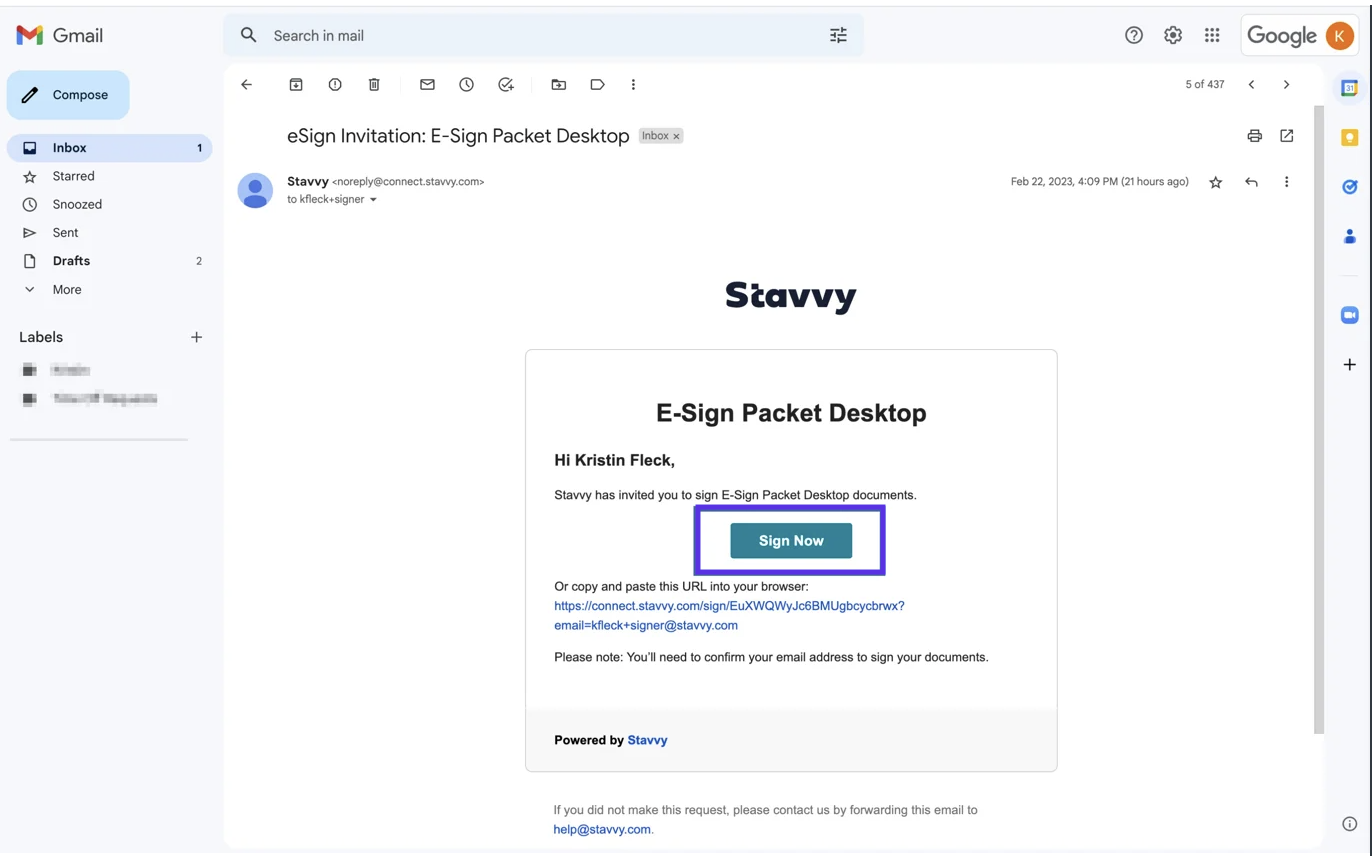Viewport: 1372px width, 856px height.
Task: Snooze this email with the clock icon
Action: point(466,85)
